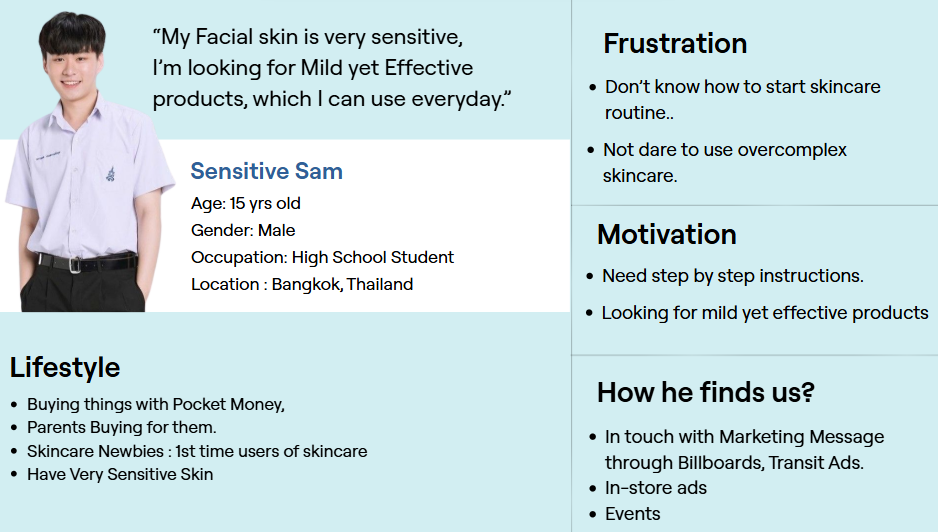The image size is (938, 532).
Task: Click 'Occupation: High School Student' line
Action: (x=322, y=257)
